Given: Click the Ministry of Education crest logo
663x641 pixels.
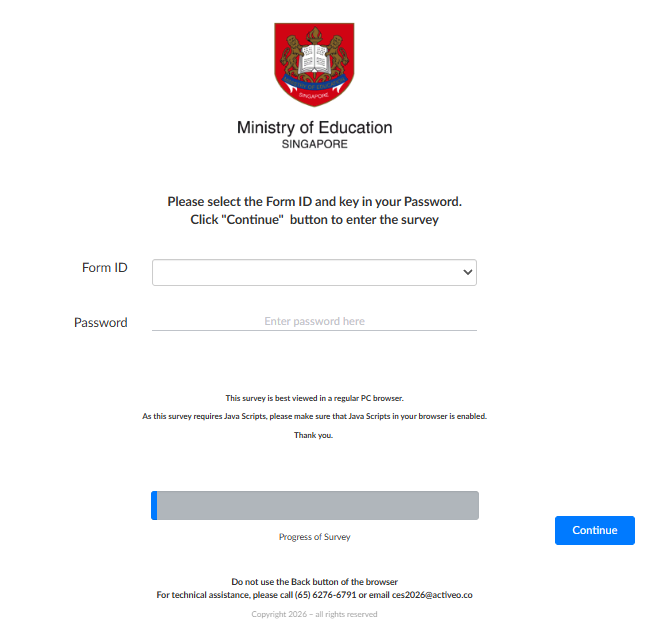Looking at the screenshot, I should tap(314, 64).
